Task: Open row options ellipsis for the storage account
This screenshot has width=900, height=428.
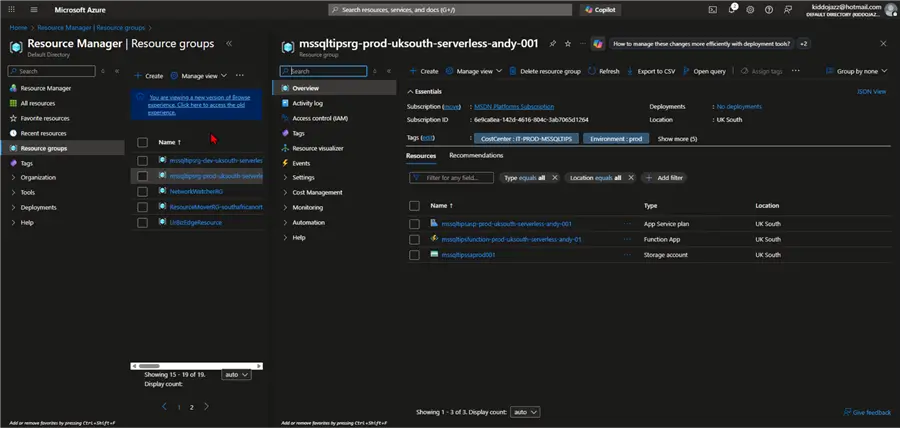Action: point(627,255)
